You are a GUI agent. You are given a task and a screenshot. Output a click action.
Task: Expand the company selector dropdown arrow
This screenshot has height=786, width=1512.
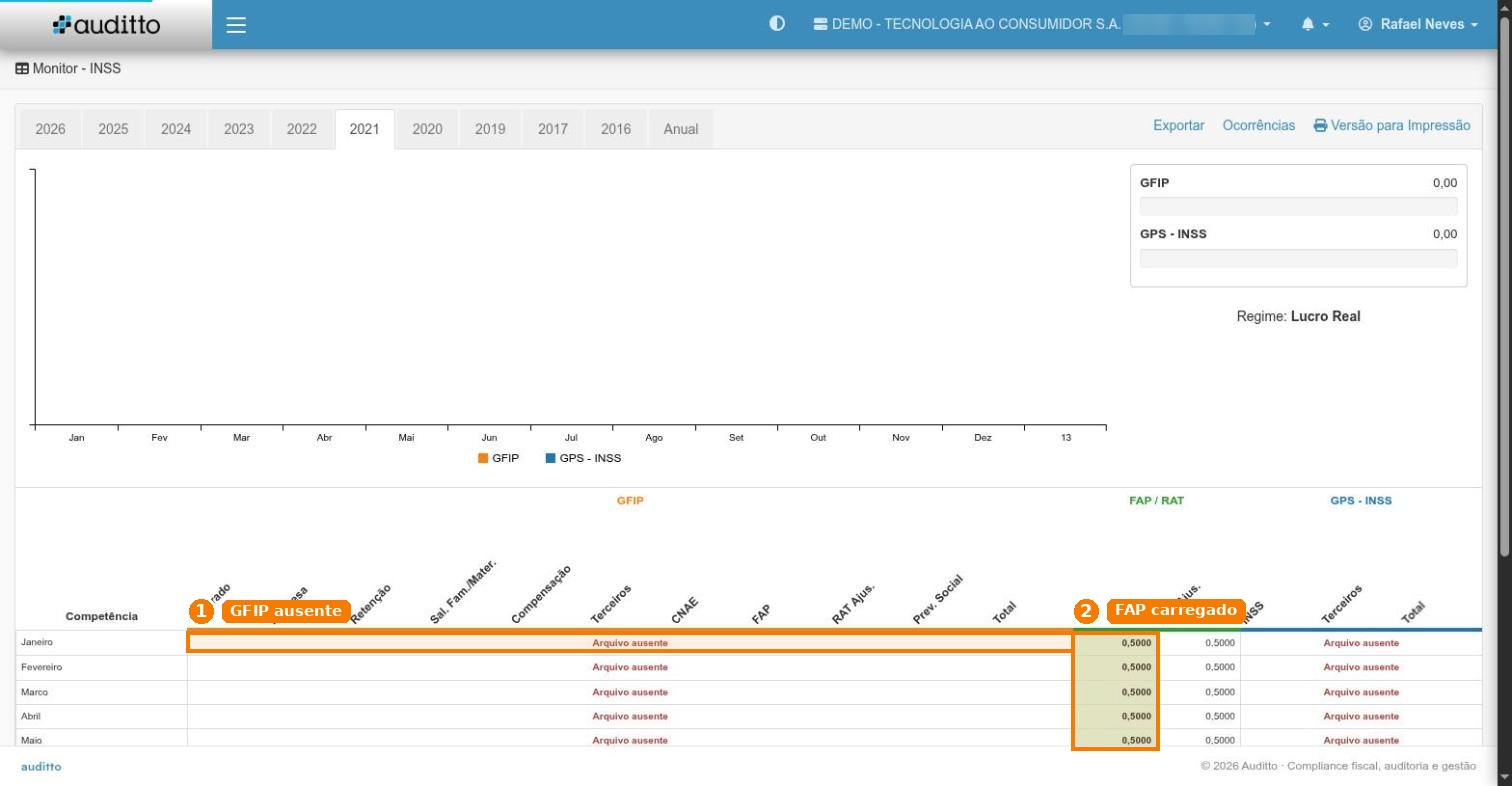[1268, 24]
